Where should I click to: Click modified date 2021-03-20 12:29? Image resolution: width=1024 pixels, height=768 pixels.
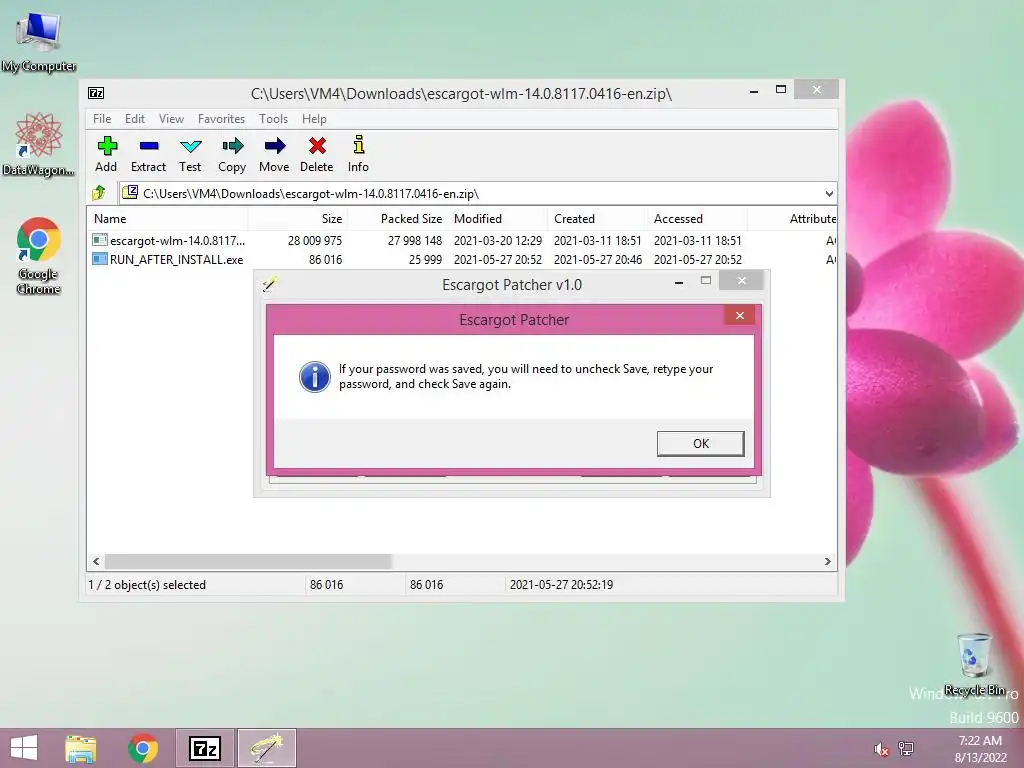tap(498, 240)
